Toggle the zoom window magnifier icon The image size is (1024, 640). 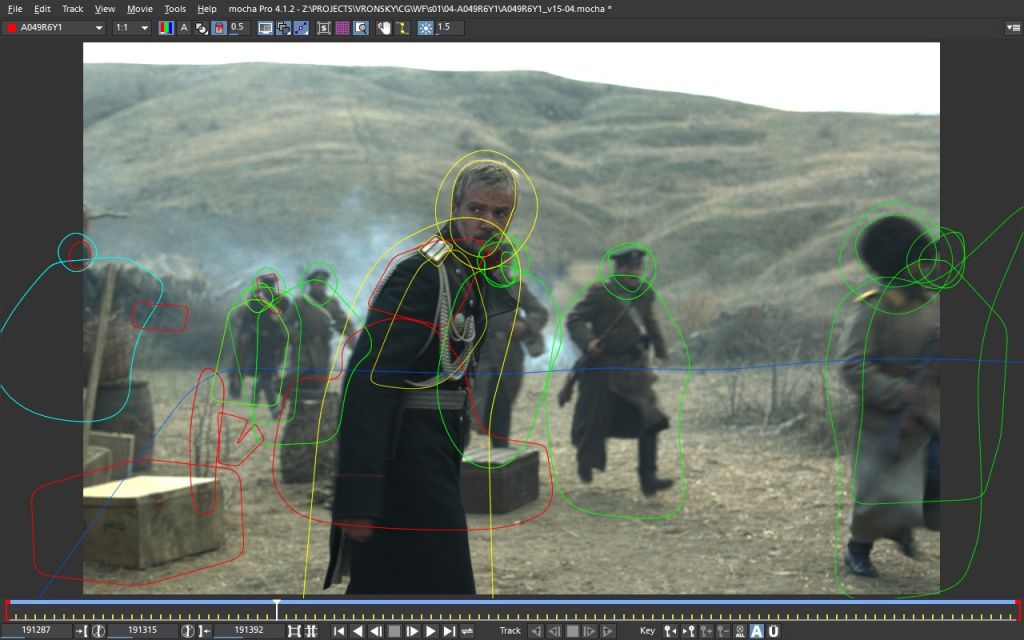point(360,28)
